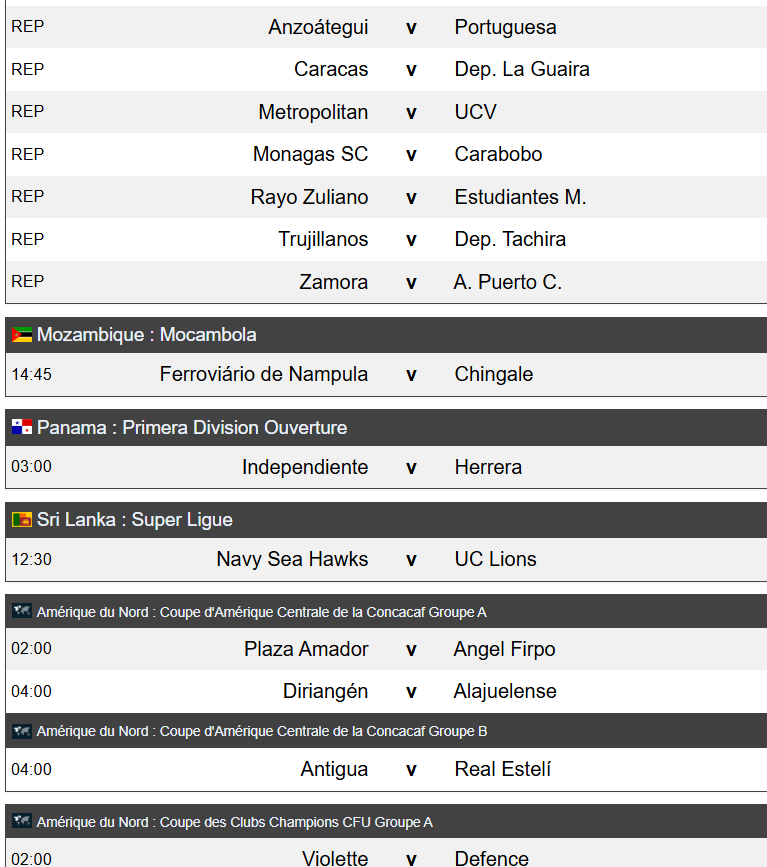Select the Antigua v Real Estelí match

coord(386,770)
